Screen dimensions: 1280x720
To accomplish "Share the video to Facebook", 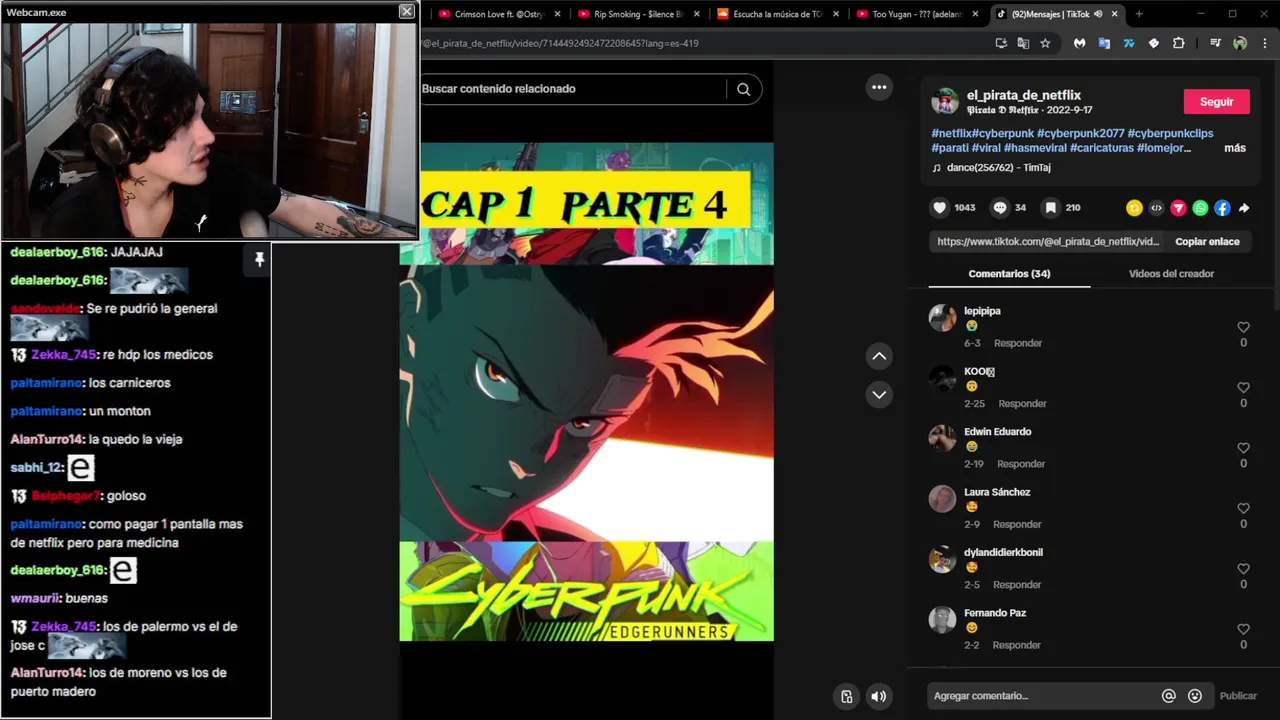I will coord(1222,208).
